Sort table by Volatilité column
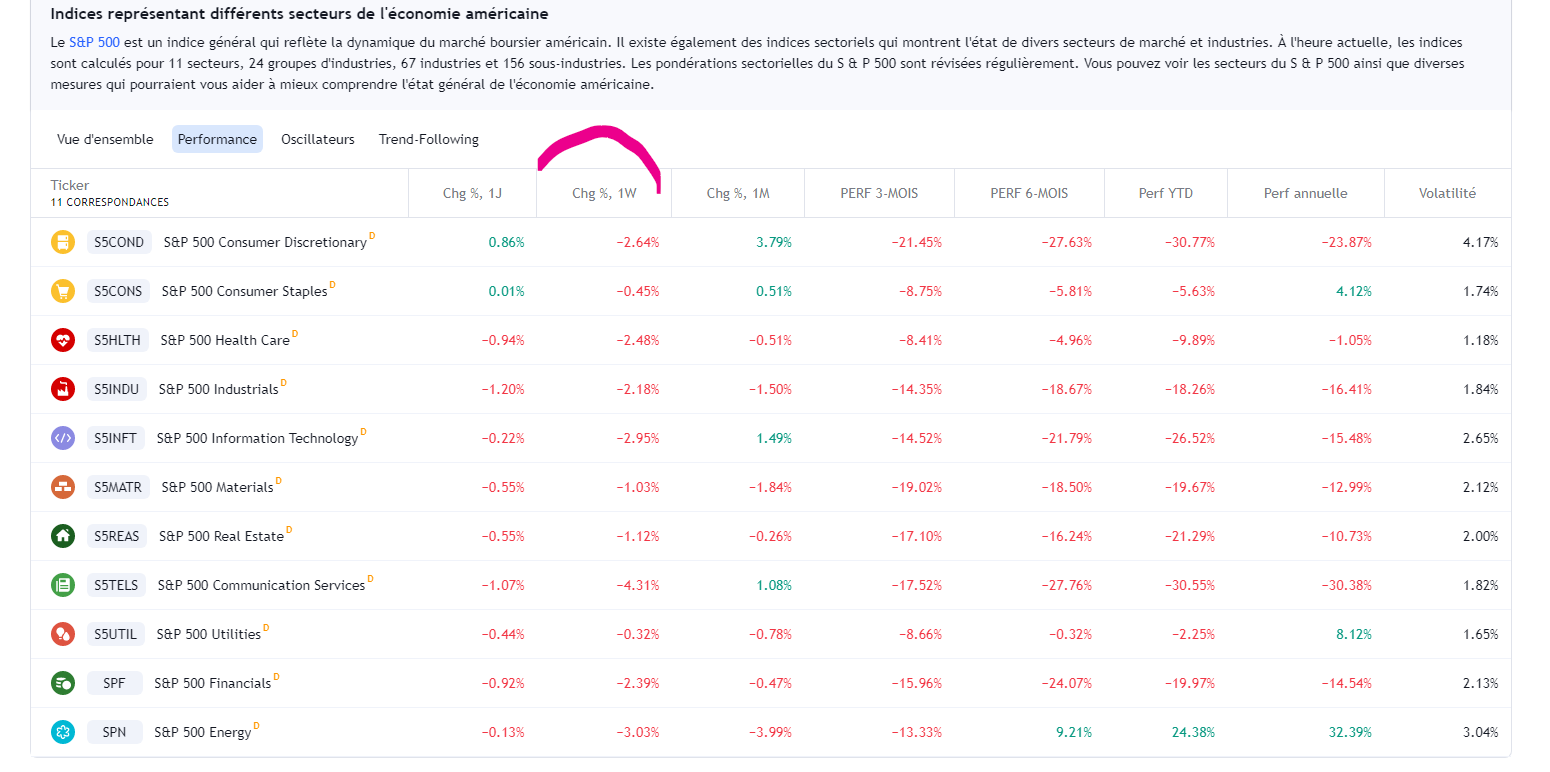 tap(1447, 193)
